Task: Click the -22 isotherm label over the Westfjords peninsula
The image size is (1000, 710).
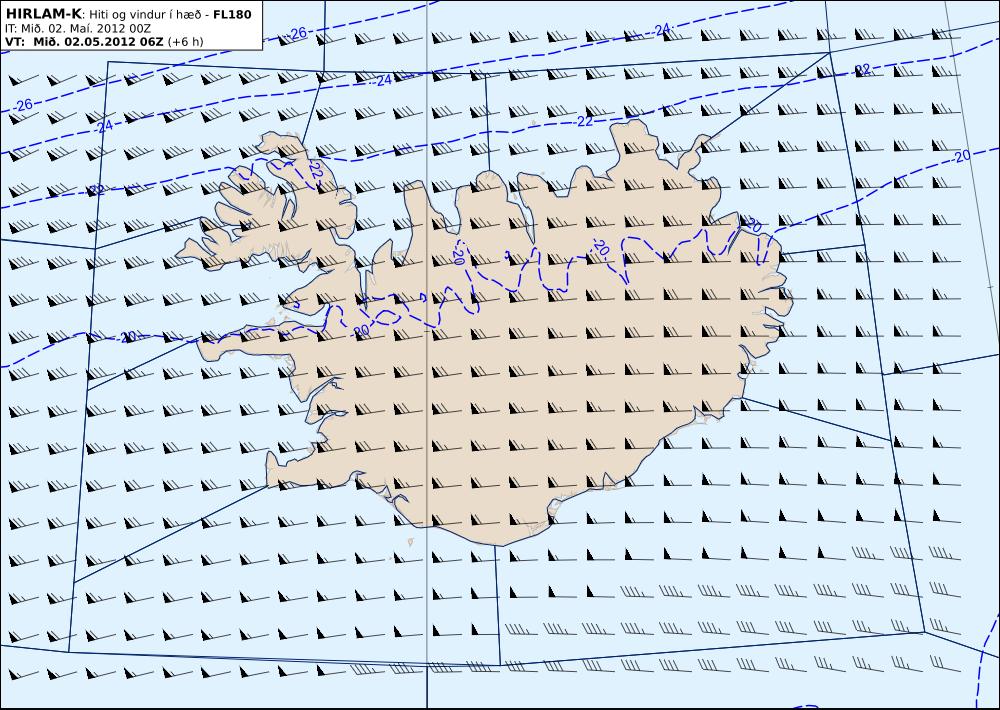Action: [314, 170]
